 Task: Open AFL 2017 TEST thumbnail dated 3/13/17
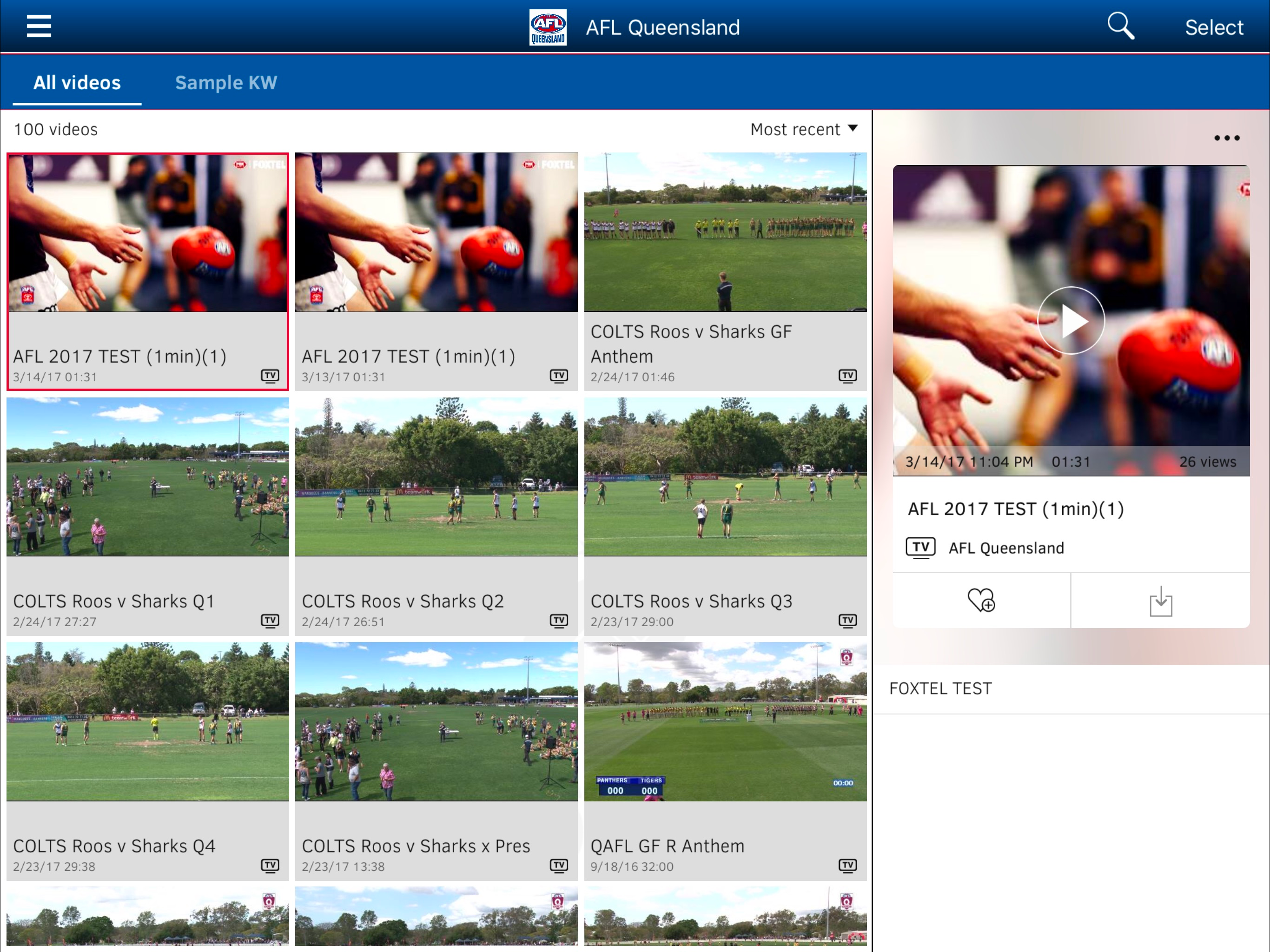click(437, 232)
